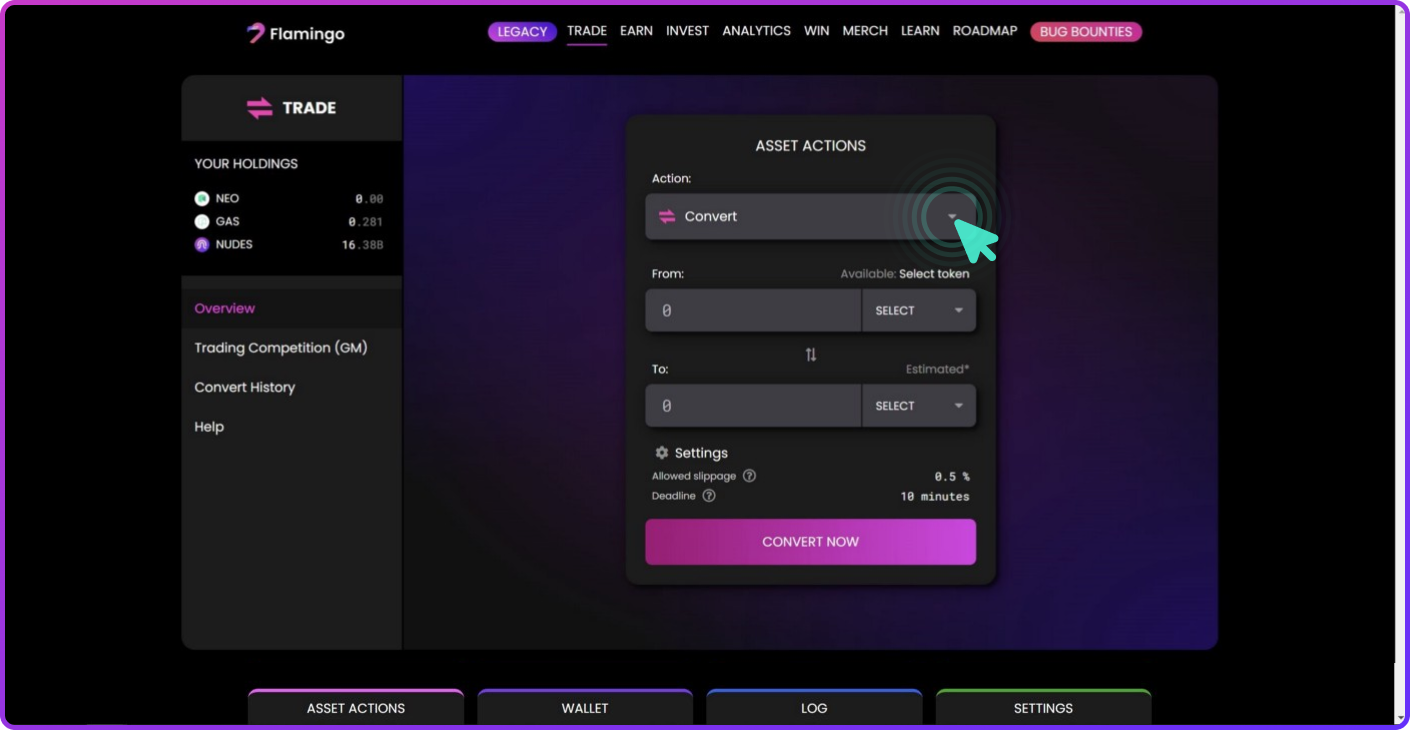
Task: Click the NEO balance 0.00
Action: [369, 199]
